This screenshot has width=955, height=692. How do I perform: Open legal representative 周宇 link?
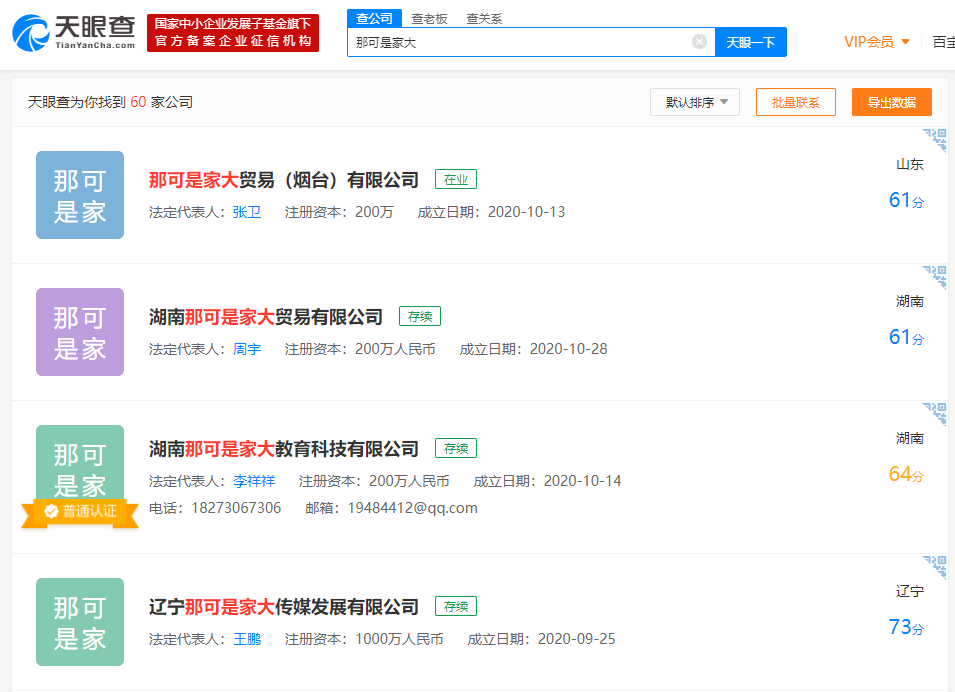coord(247,349)
